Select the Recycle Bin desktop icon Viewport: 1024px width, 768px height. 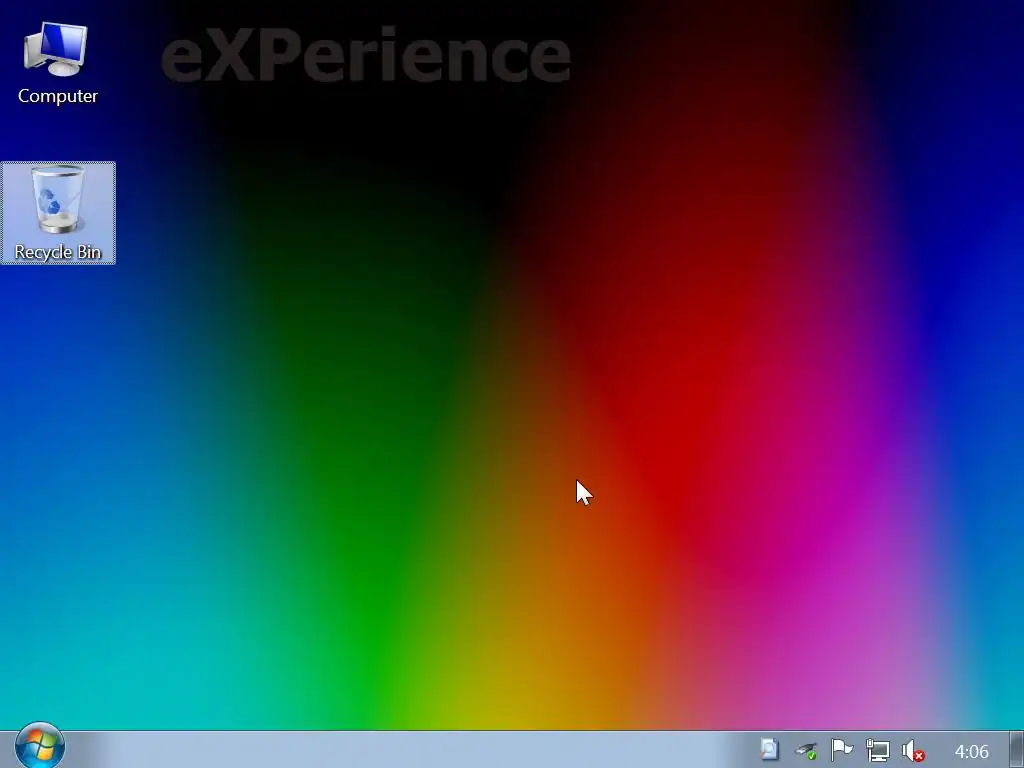click(57, 213)
